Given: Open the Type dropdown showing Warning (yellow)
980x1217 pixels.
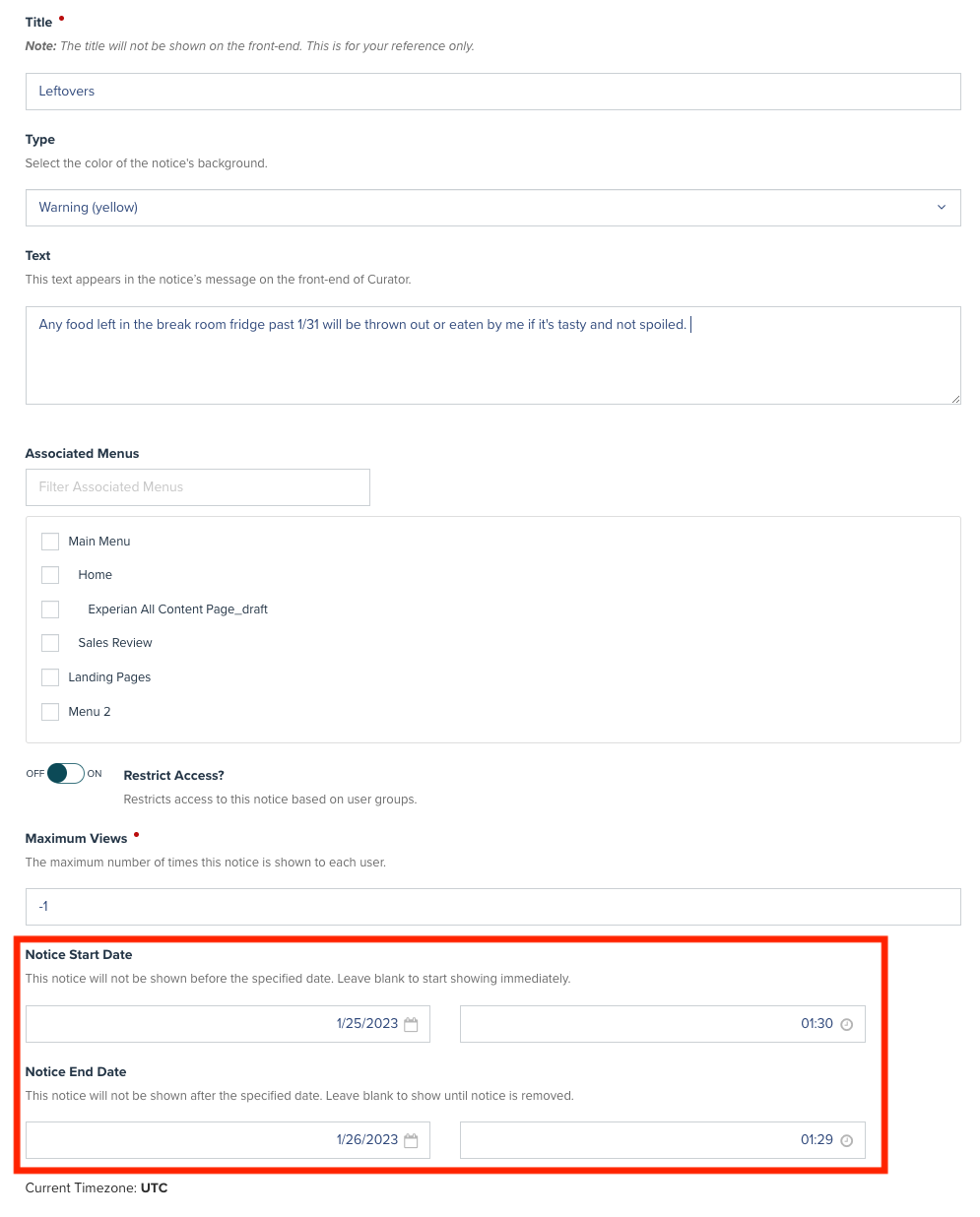Looking at the screenshot, I should pos(492,208).
